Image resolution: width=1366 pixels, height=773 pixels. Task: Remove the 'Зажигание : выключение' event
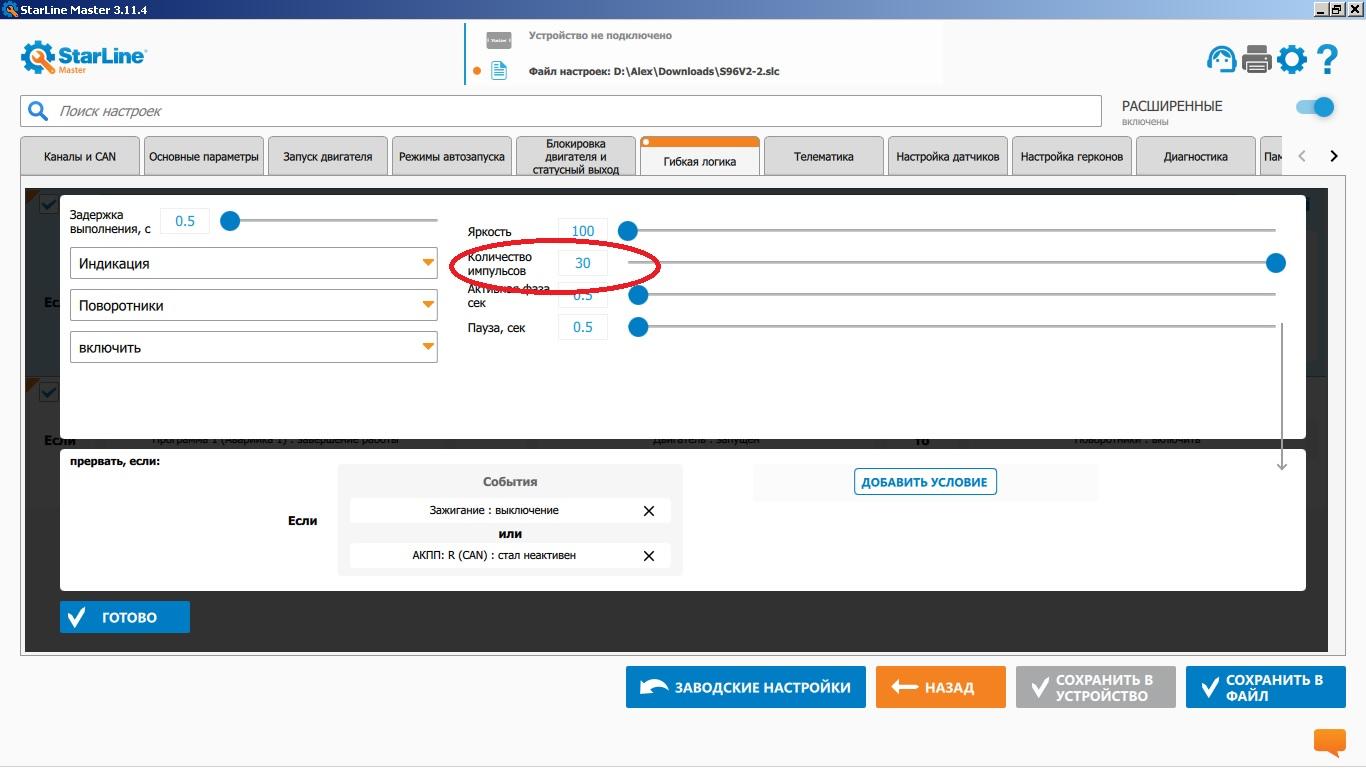[649, 511]
